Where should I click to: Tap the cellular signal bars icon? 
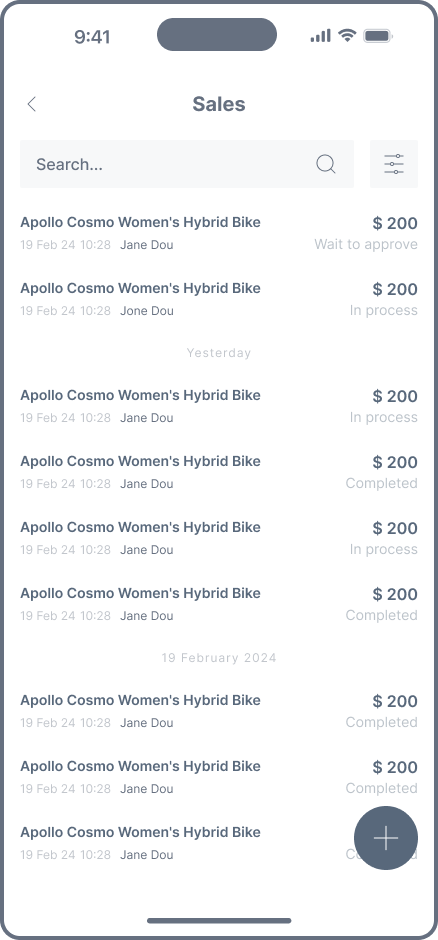(321, 35)
